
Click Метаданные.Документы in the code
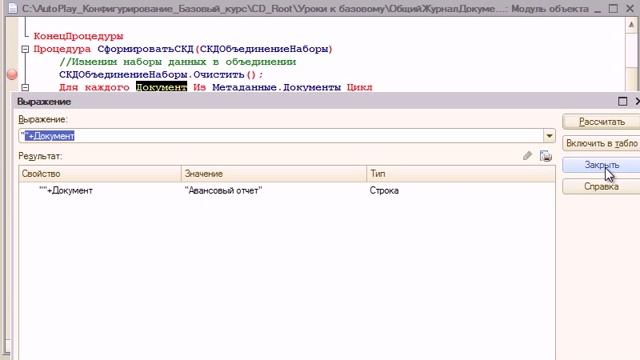tap(276, 87)
